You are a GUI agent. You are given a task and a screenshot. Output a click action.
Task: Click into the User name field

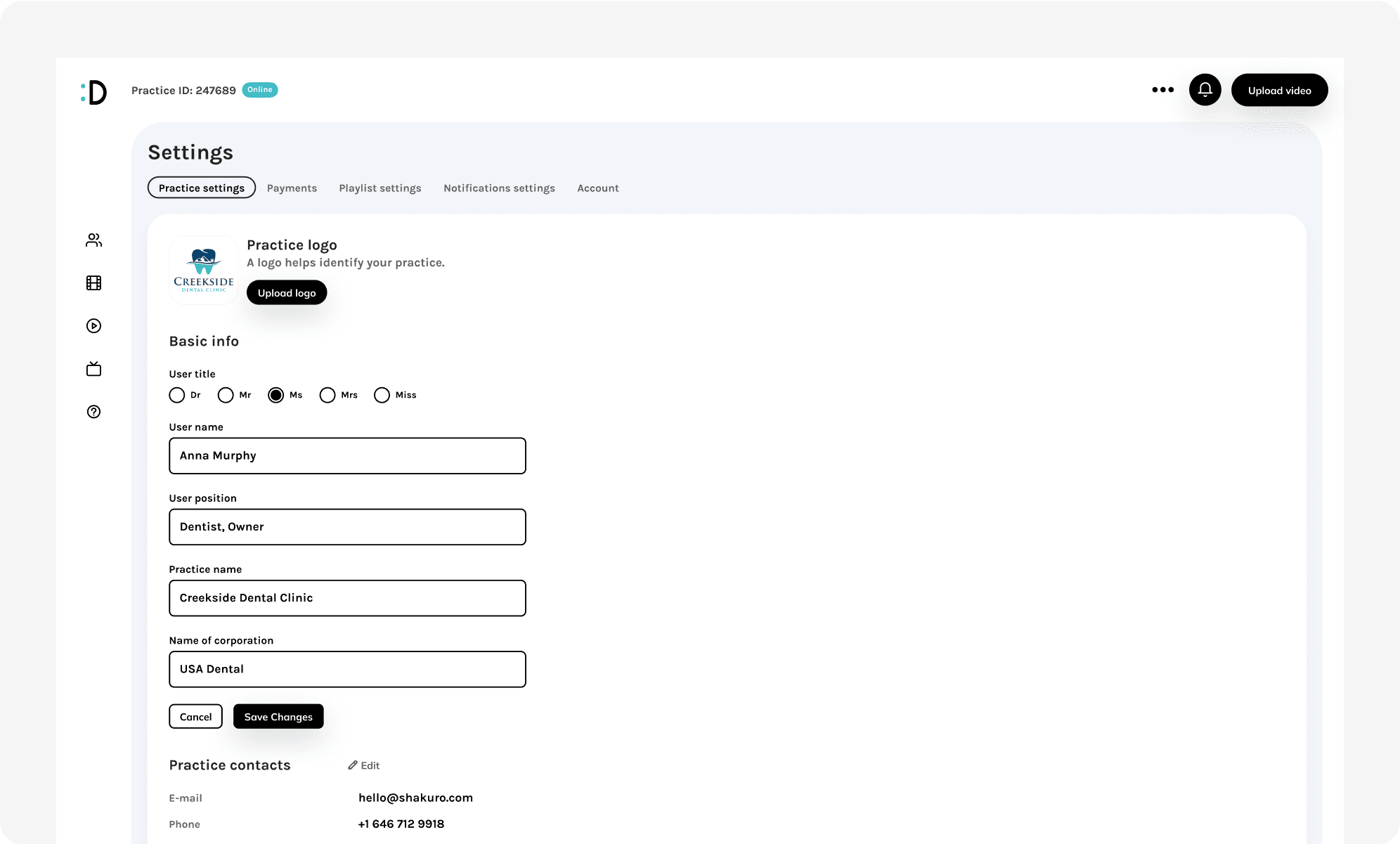tap(347, 456)
